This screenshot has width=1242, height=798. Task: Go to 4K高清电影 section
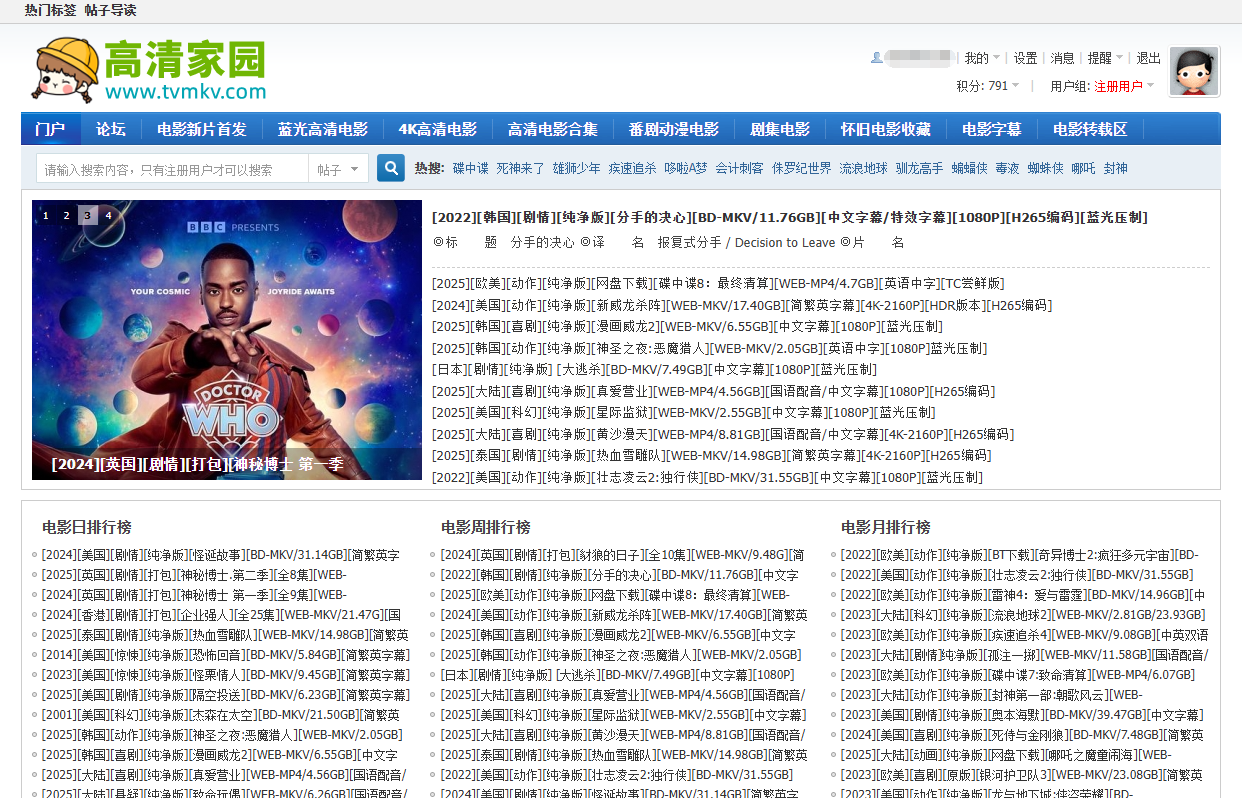click(438, 129)
